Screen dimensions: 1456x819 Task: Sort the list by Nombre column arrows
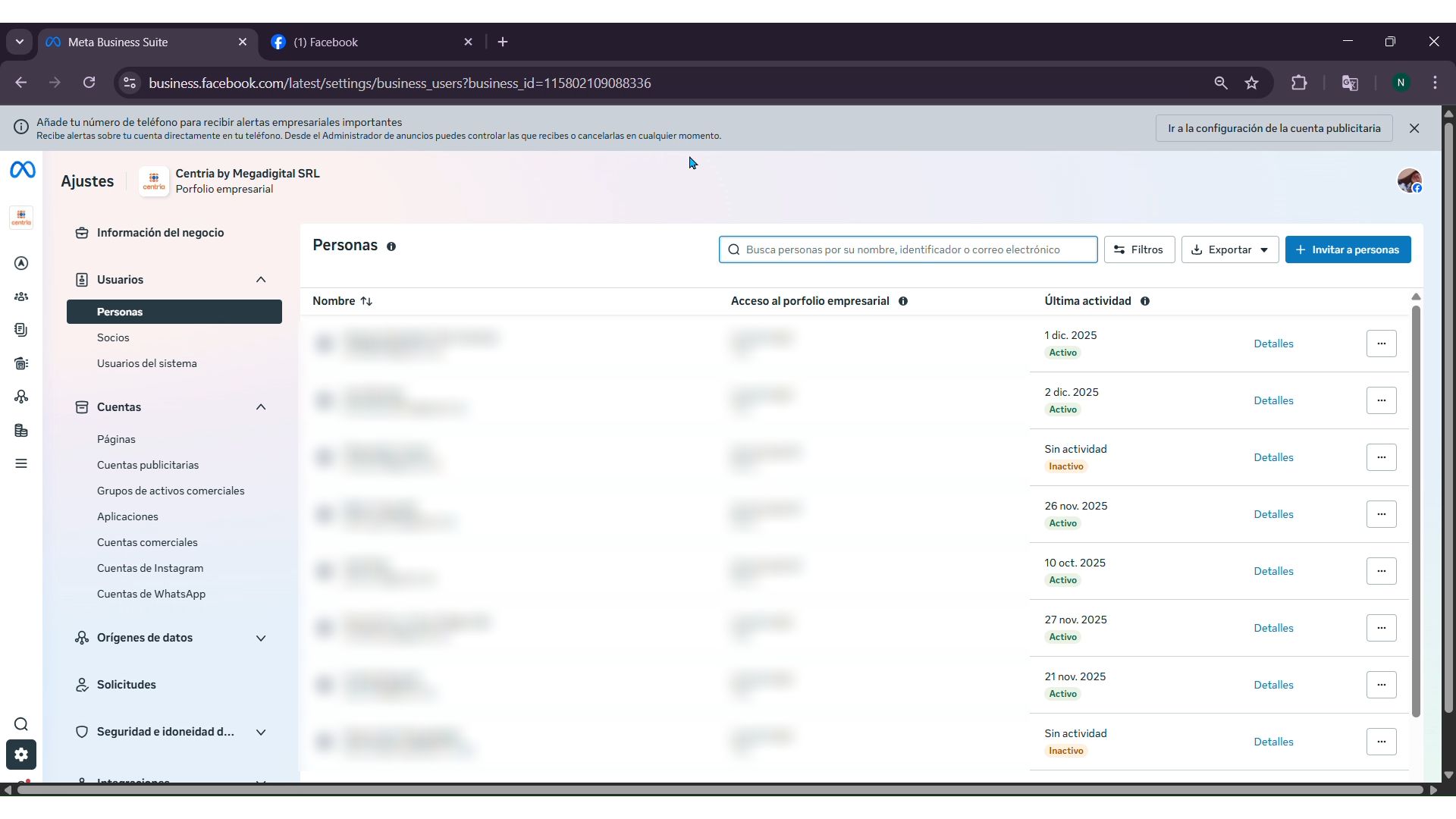point(366,301)
